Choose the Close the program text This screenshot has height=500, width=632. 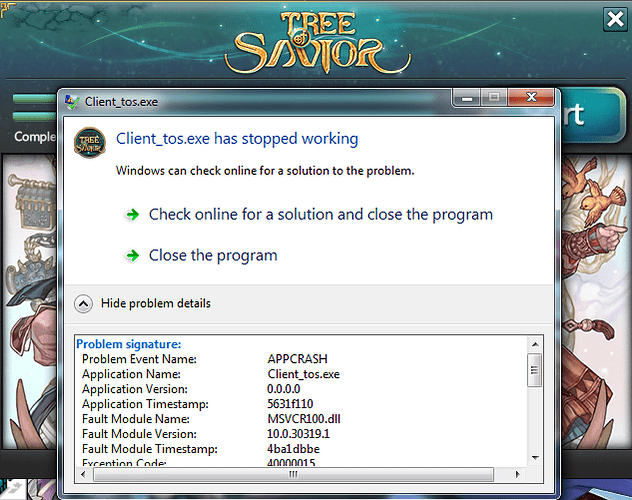(213, 256)
